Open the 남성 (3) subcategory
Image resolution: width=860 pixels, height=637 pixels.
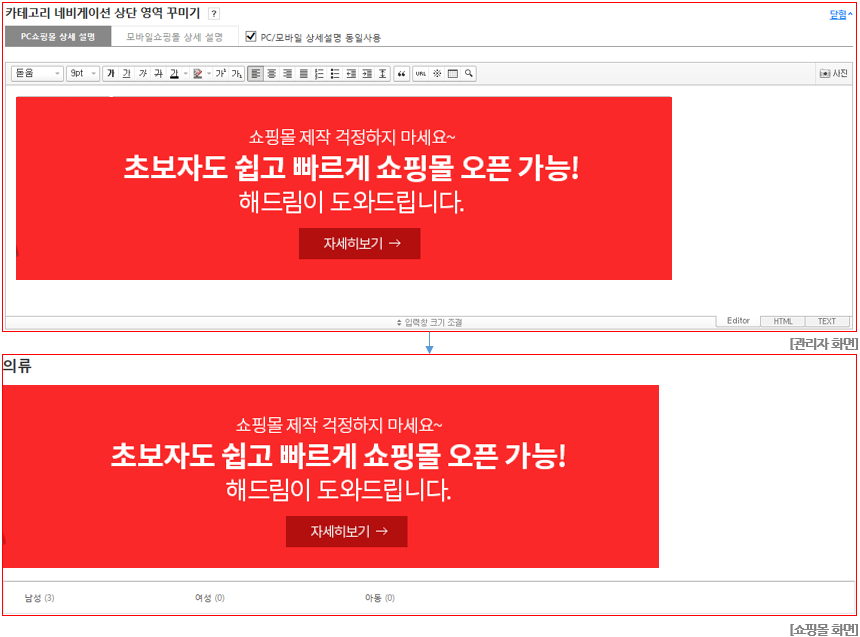coord(39,597)
